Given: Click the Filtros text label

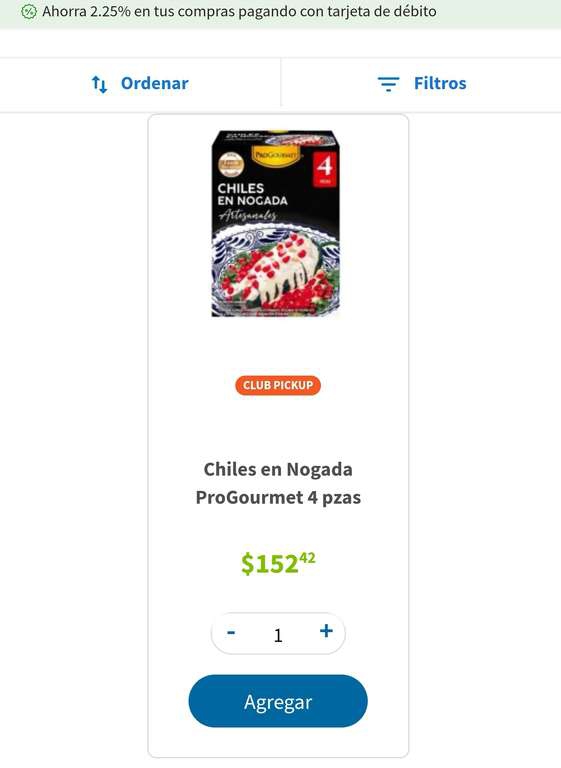Looking at the screenshot, I should [x=440, y=84].
